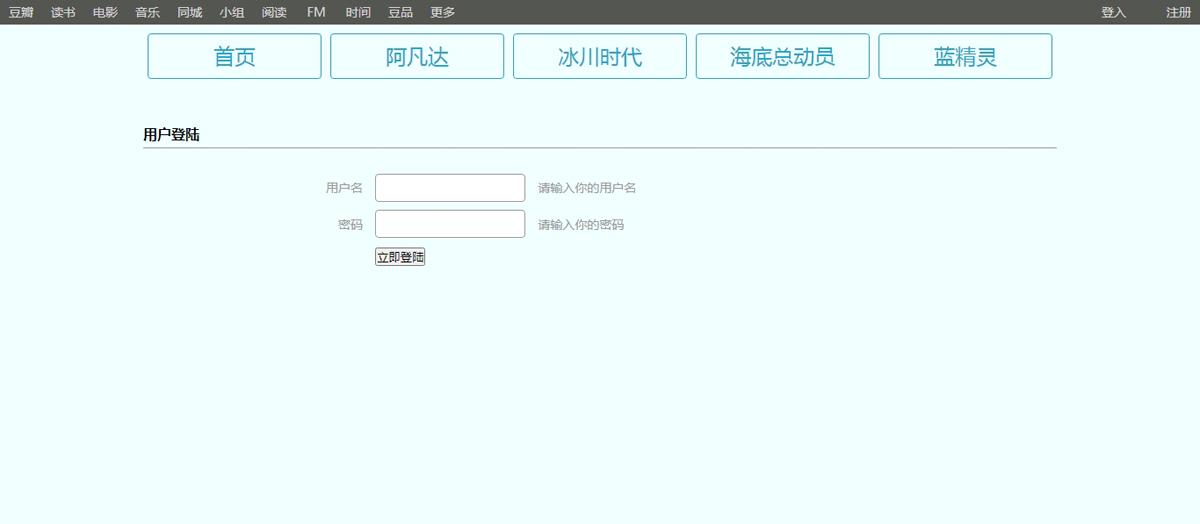Focus the 用户名 input field
The height and width of the screenshot is (524, 1200).
click(450, 188)
